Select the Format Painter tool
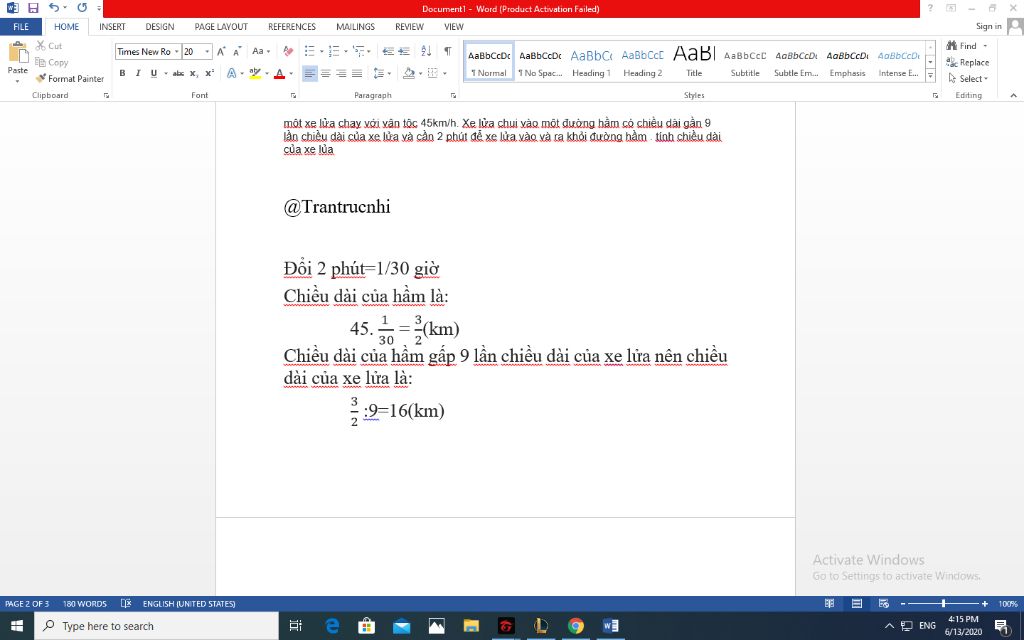1024x640 pixels. coord(70,78)
